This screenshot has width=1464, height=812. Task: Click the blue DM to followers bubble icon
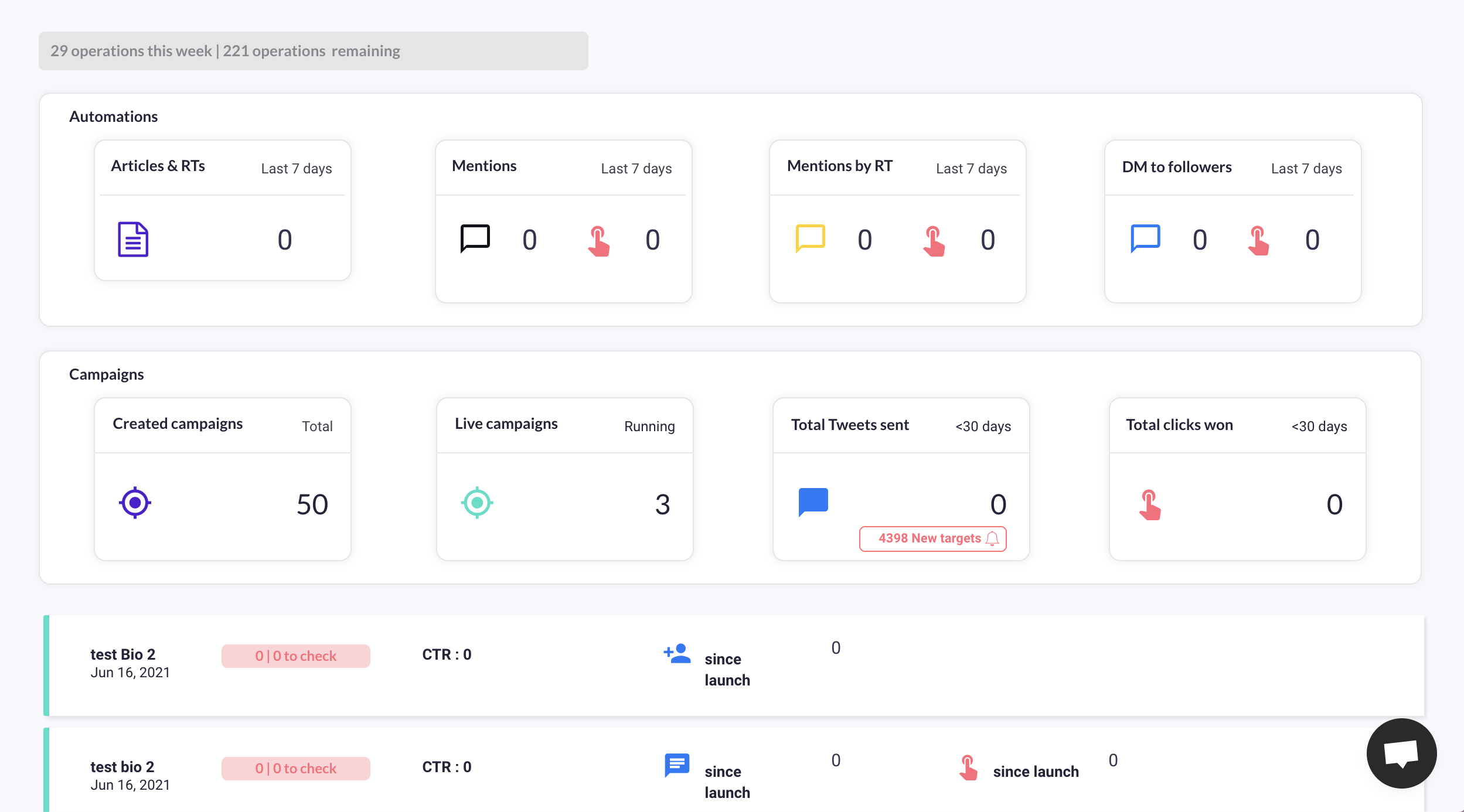(1145, 238)
